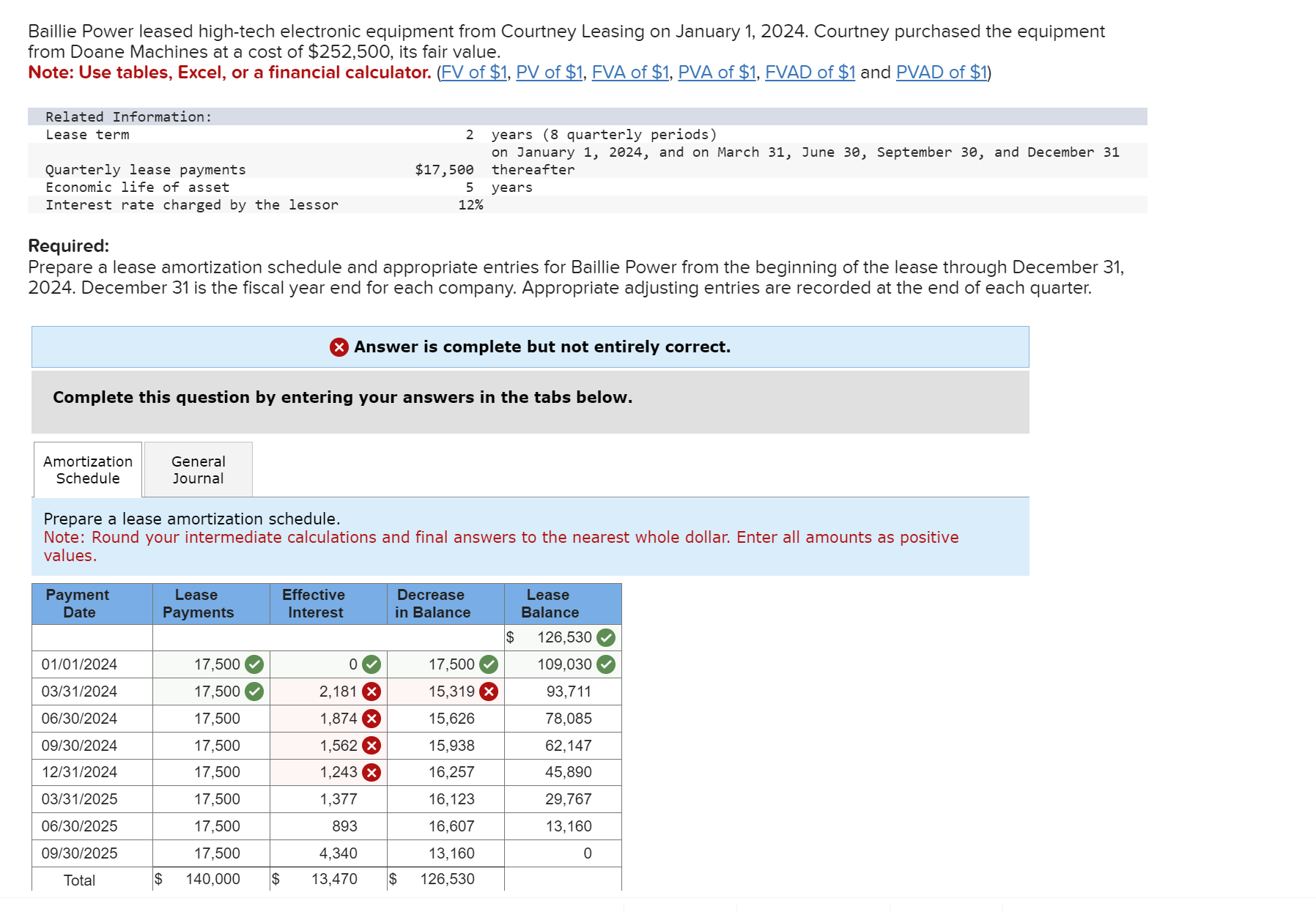Click the red X beside the 1,243 interest
Image resolution: width=1316 pixels, height=912 pixels.
(x=371, y=772)
